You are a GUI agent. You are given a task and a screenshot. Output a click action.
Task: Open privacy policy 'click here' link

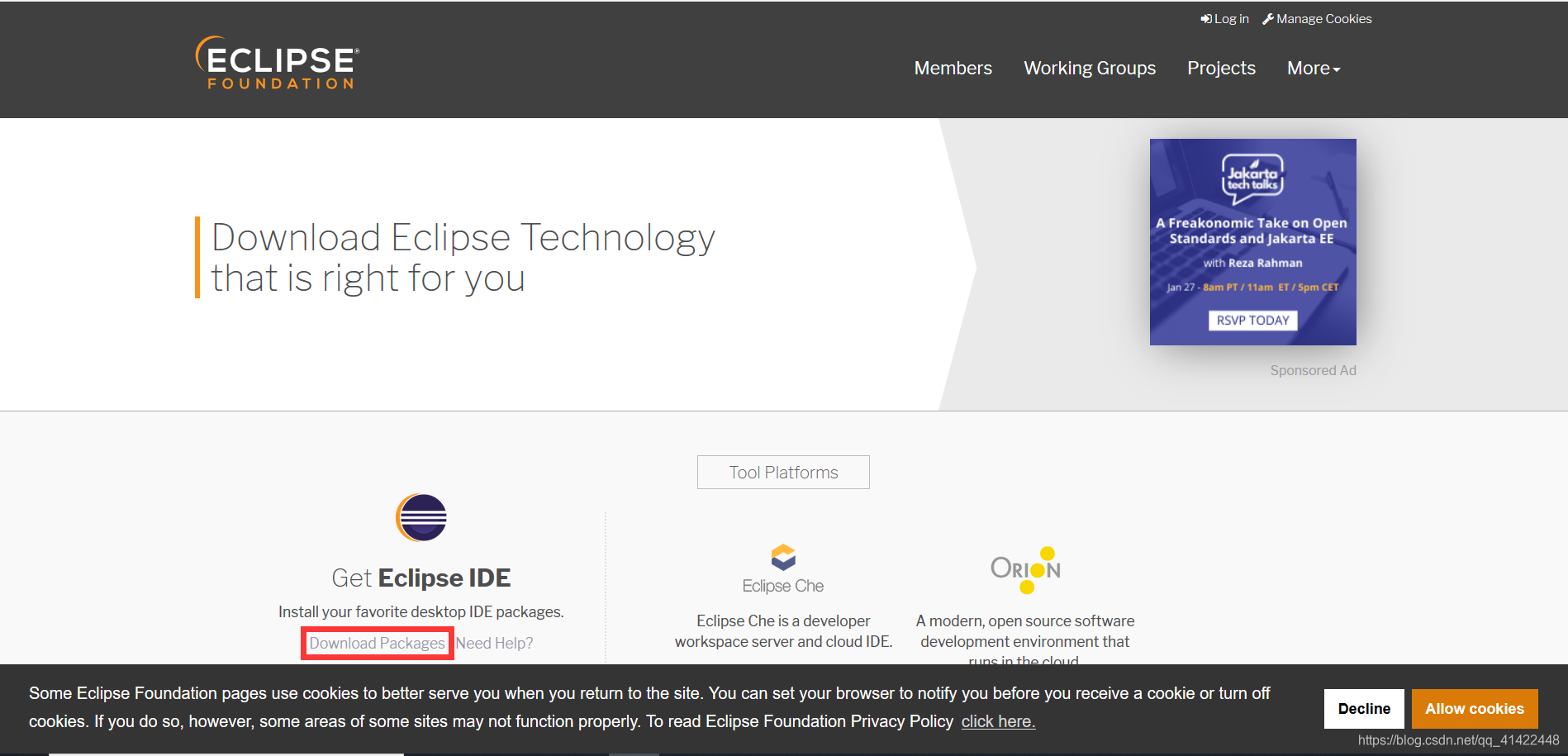[998, 721]
